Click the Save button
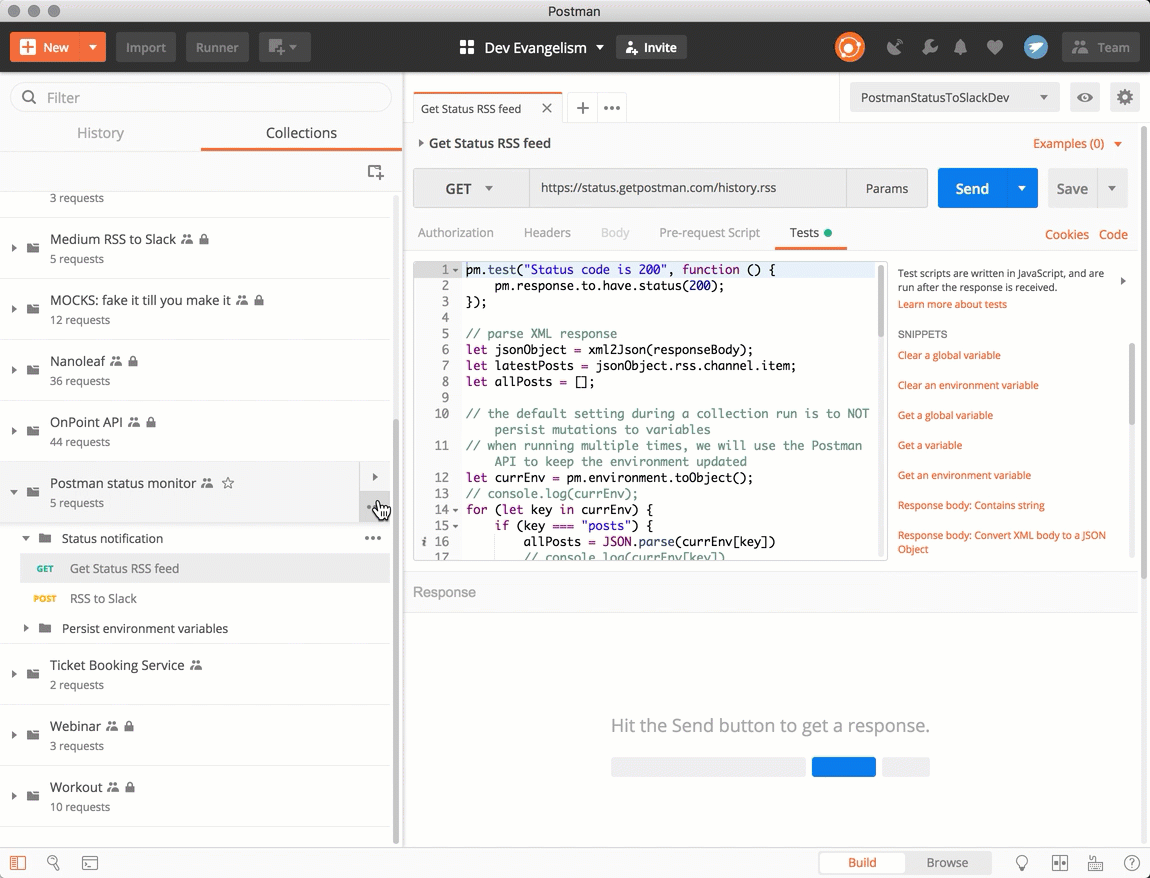 (x=1072, y=189)
